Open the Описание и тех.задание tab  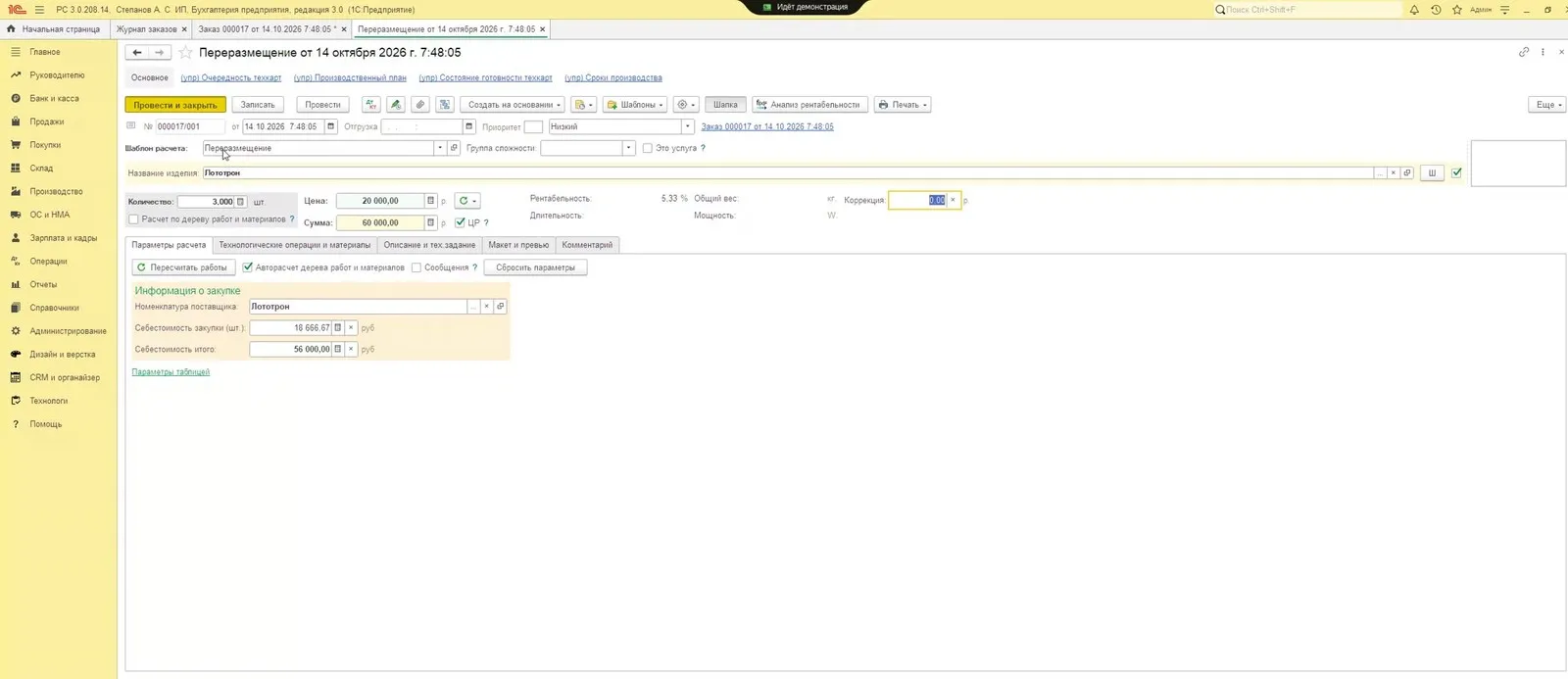pyautogui.click(x=429, y=245)
